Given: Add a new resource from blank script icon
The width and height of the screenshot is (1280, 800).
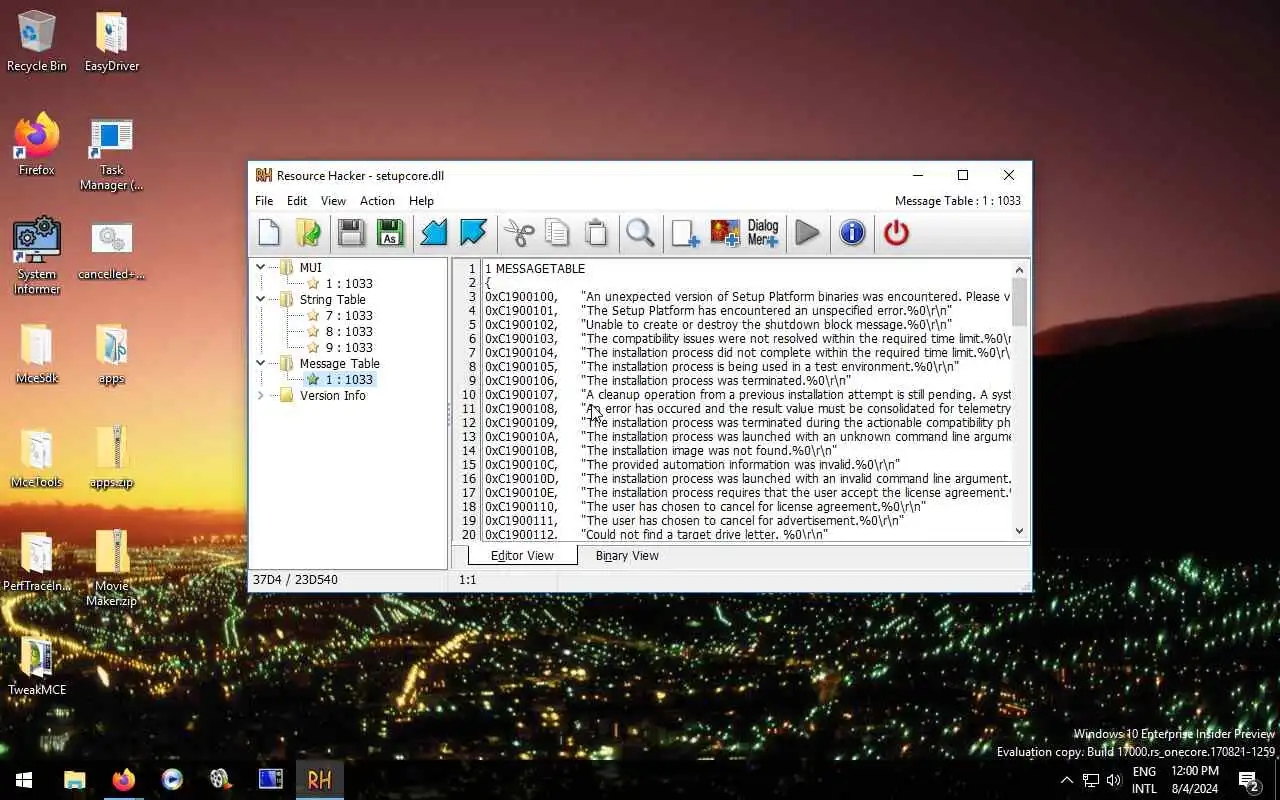Looking at the screenshot, I should [x=685, y=233].
